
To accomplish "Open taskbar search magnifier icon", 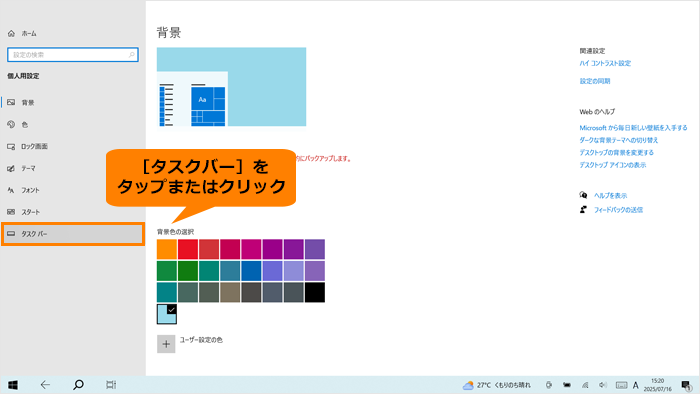I will click(x=78, y=385).
